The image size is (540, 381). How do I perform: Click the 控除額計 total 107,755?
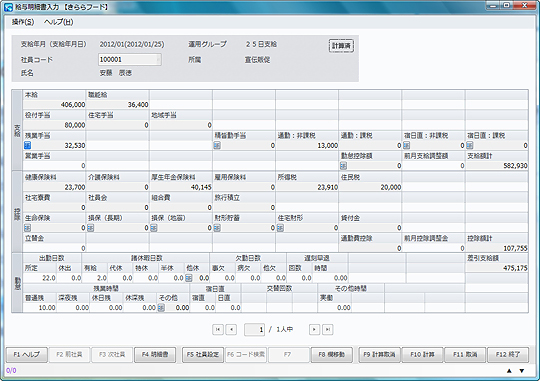tap(497, 248)
